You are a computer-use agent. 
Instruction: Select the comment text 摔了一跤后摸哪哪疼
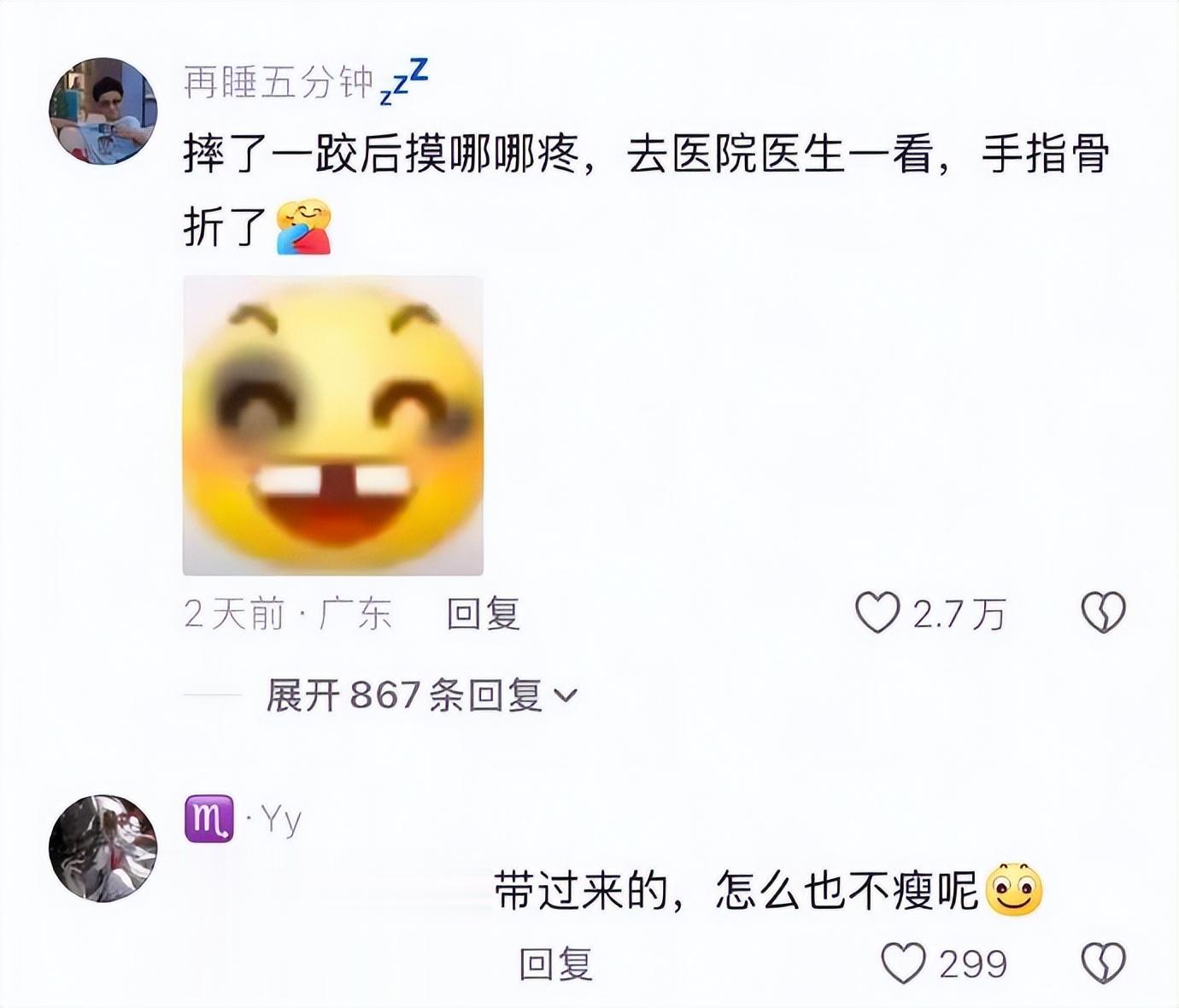(x=381, y=155)
